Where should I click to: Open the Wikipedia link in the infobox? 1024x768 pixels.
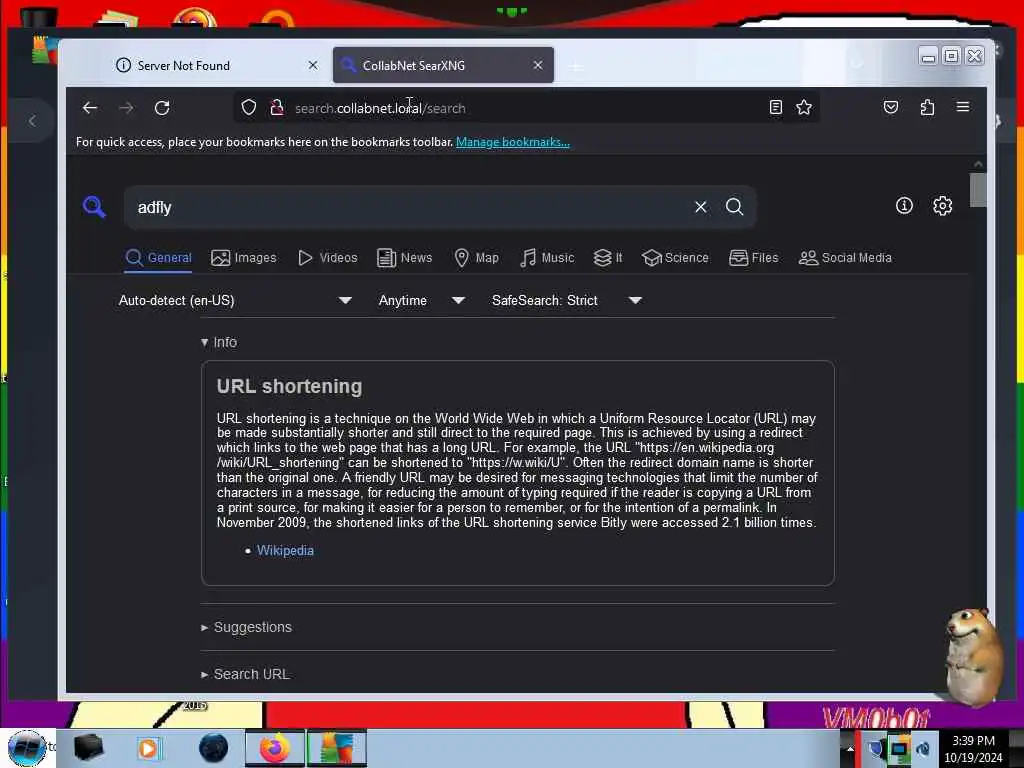285,551
